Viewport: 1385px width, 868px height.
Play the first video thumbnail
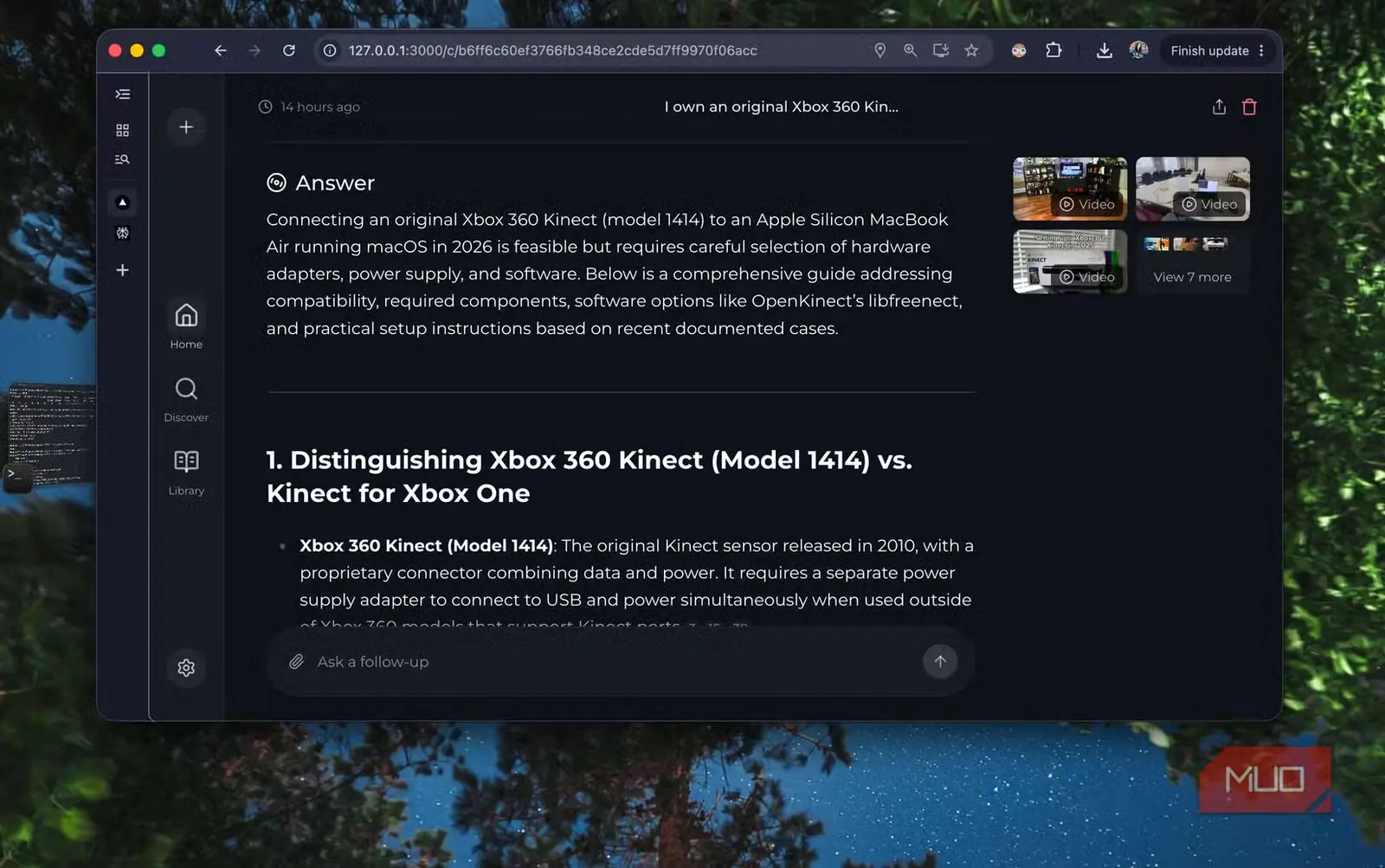pos(1070,189)
